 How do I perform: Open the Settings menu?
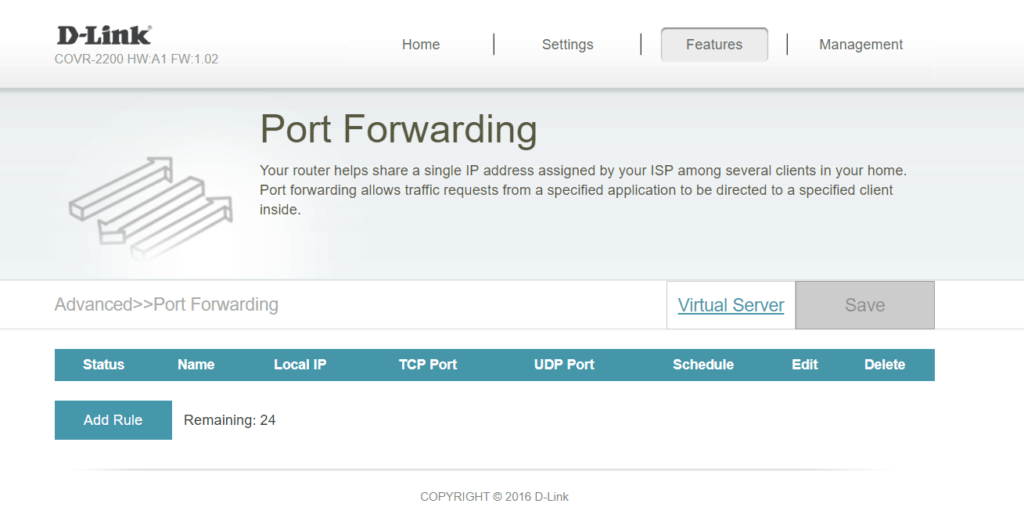pos(567,44)
